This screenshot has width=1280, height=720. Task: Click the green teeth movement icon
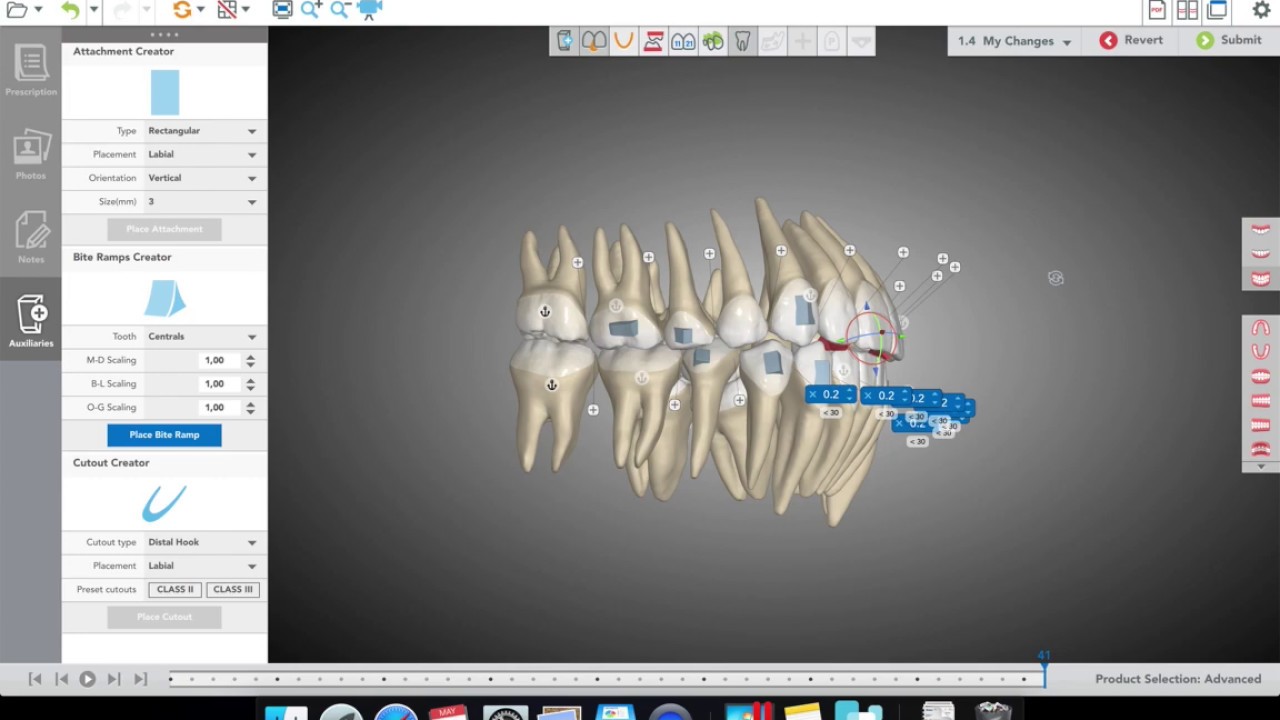click(713, 41)
